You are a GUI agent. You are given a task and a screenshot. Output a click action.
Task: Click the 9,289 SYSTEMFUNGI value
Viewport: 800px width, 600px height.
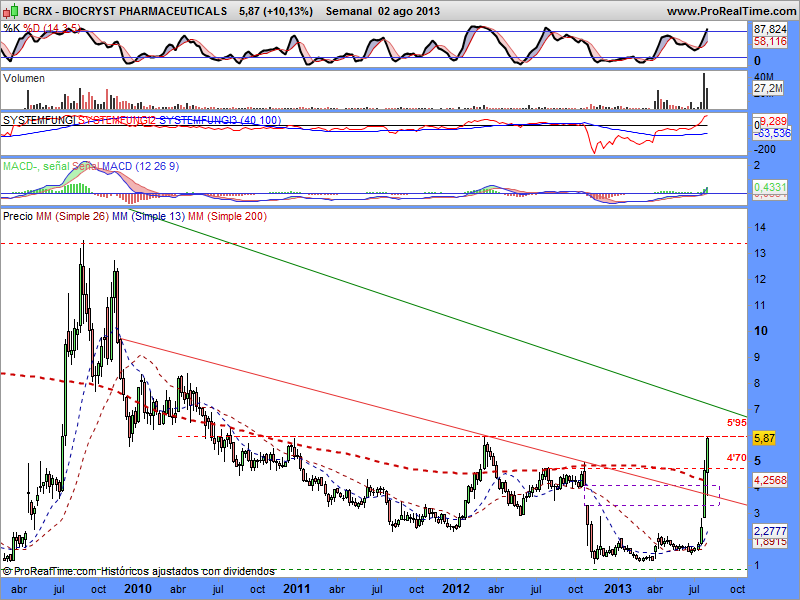[773, 121]
